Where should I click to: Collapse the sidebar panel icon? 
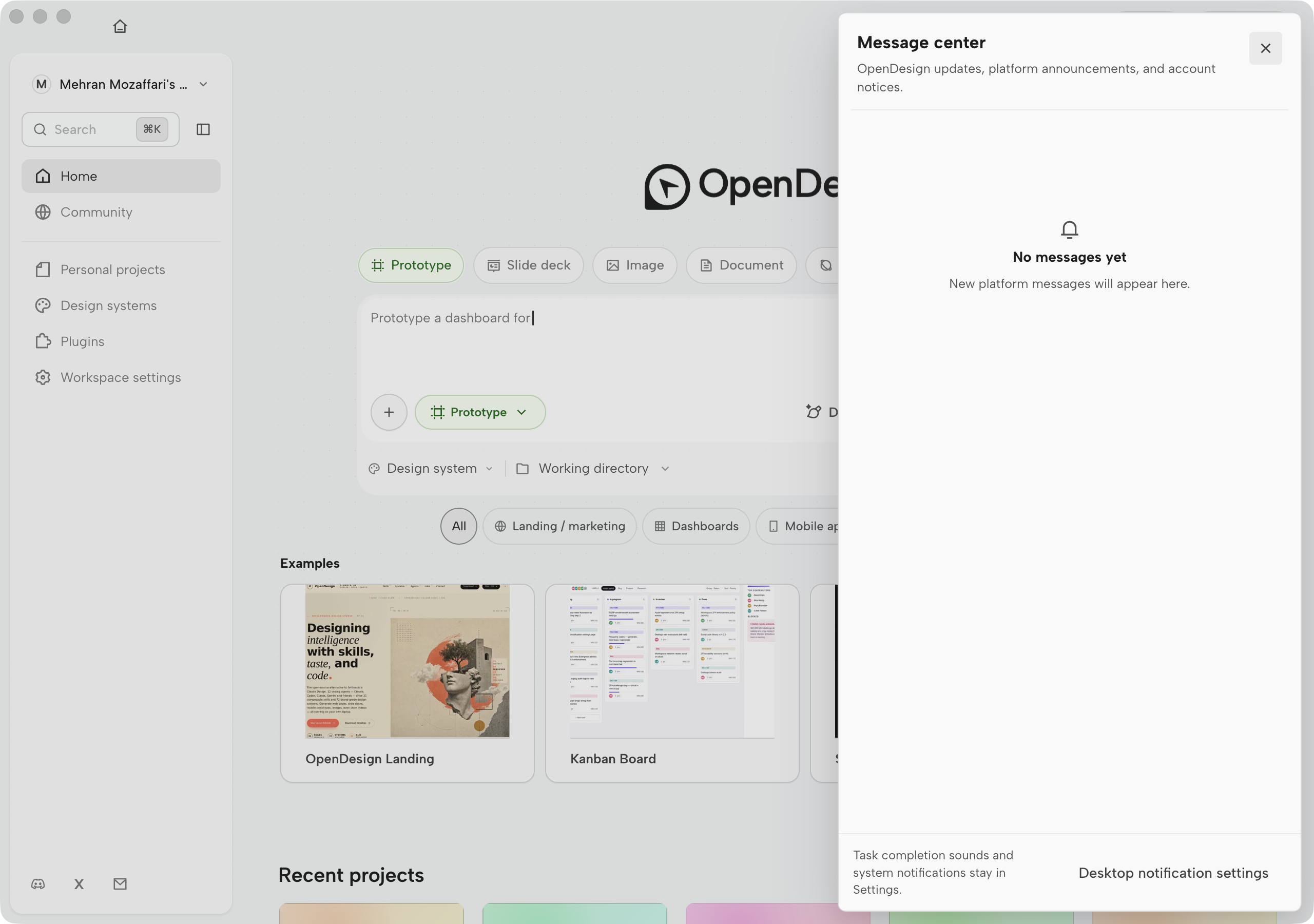click(x=203, y=129)
